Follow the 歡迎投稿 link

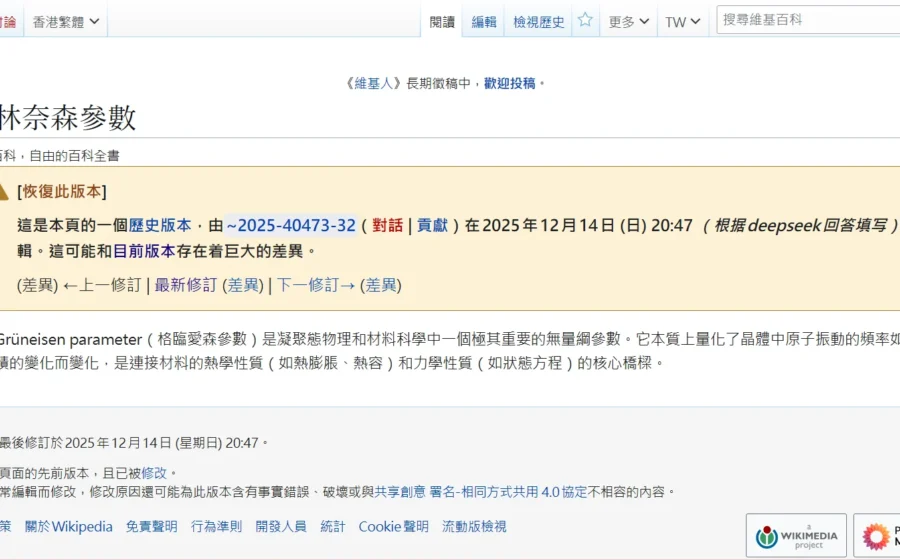(509, 83)
